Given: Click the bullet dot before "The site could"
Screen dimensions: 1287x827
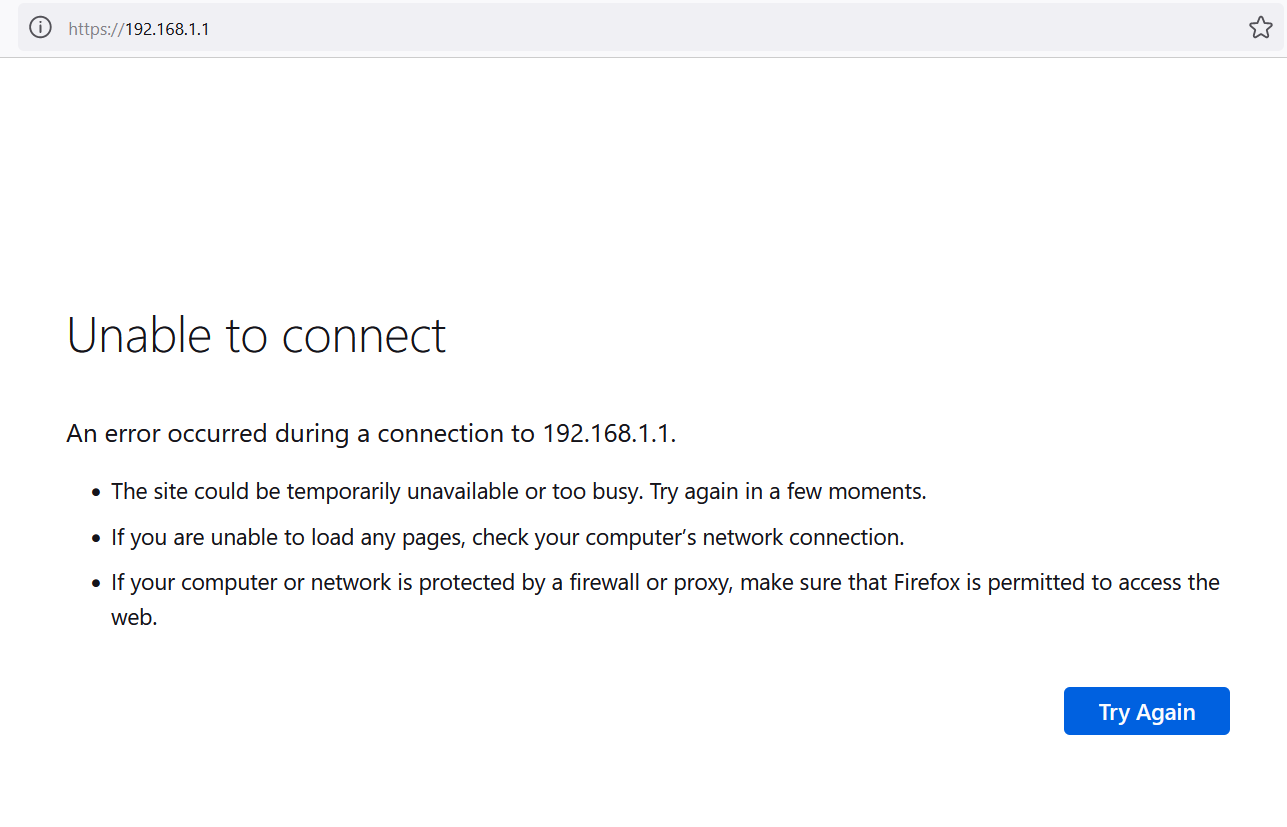Looking at the screenshot, I should 96,493.
